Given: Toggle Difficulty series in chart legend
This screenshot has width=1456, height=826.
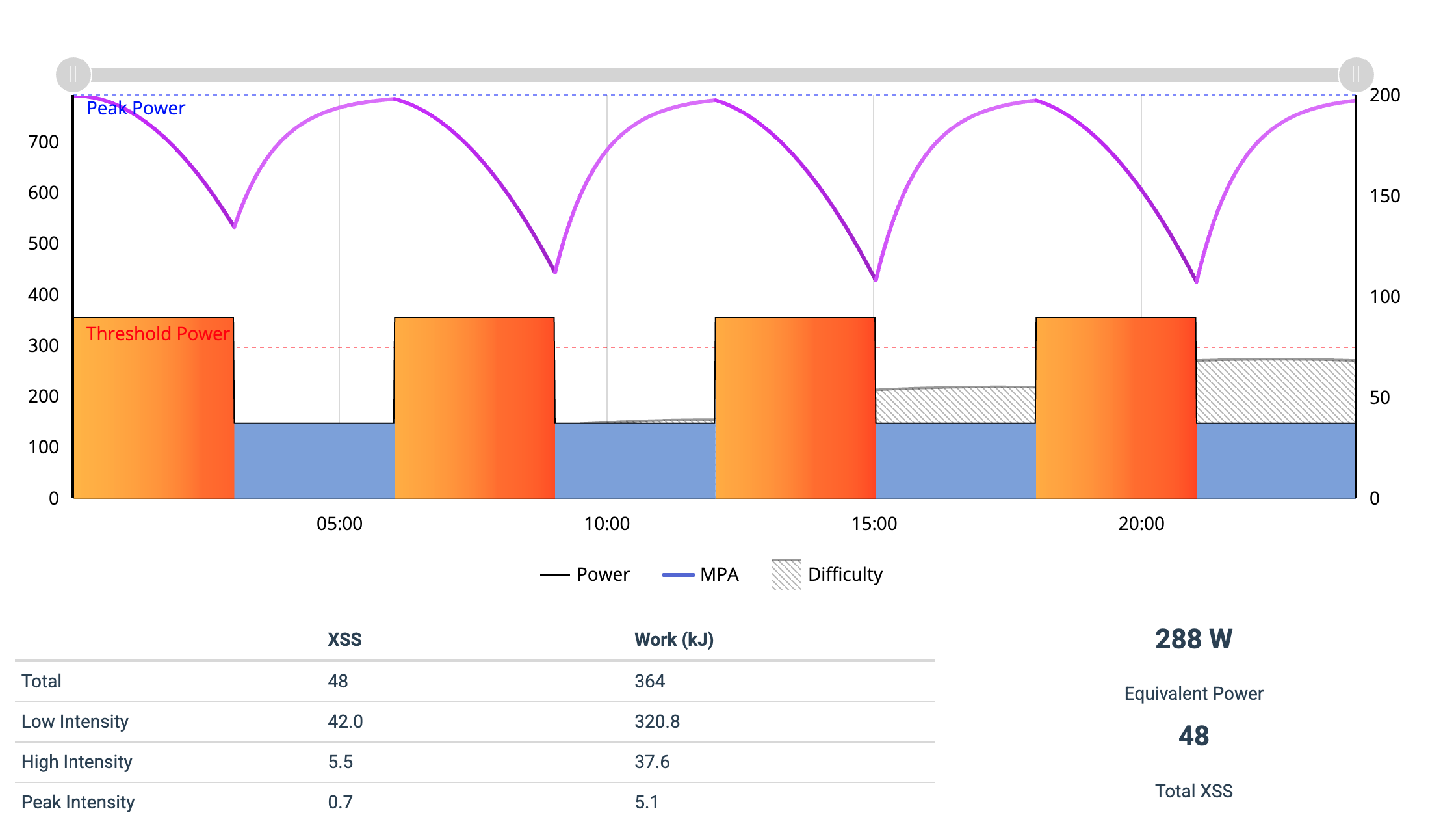Looking at the screenshot, I should 844,574.
